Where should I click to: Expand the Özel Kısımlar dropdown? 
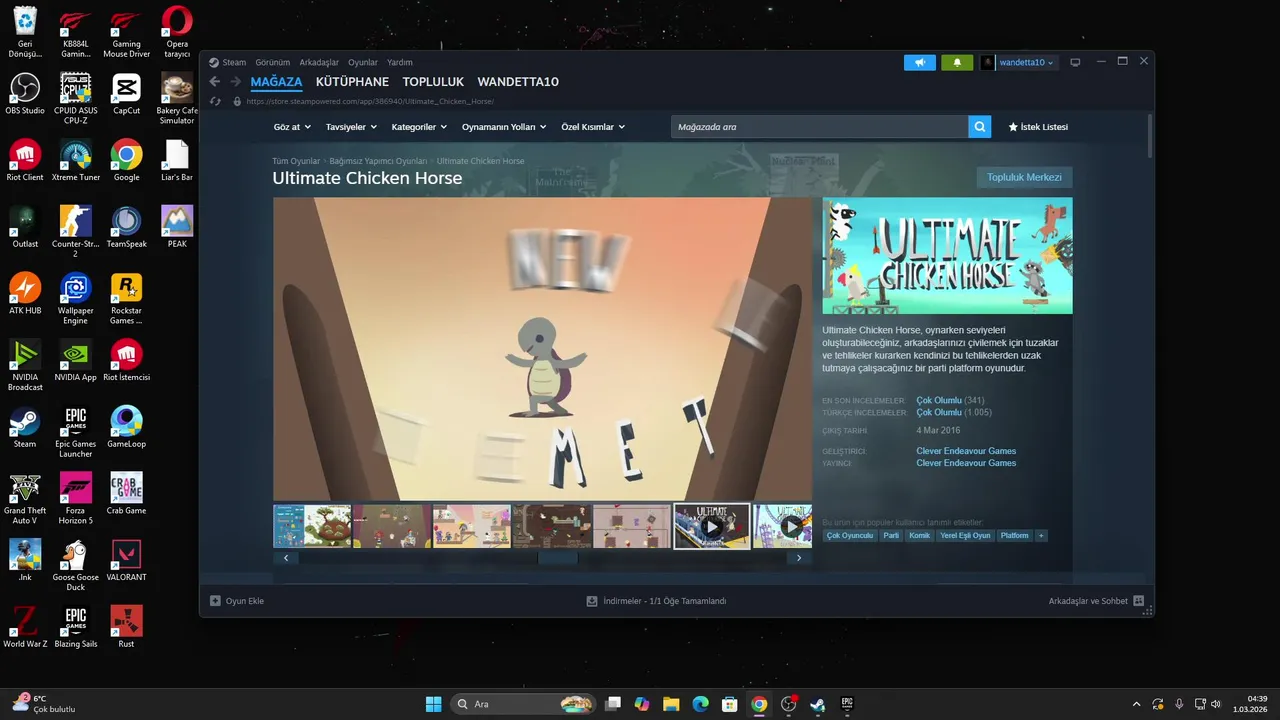(x=593, y=127)
